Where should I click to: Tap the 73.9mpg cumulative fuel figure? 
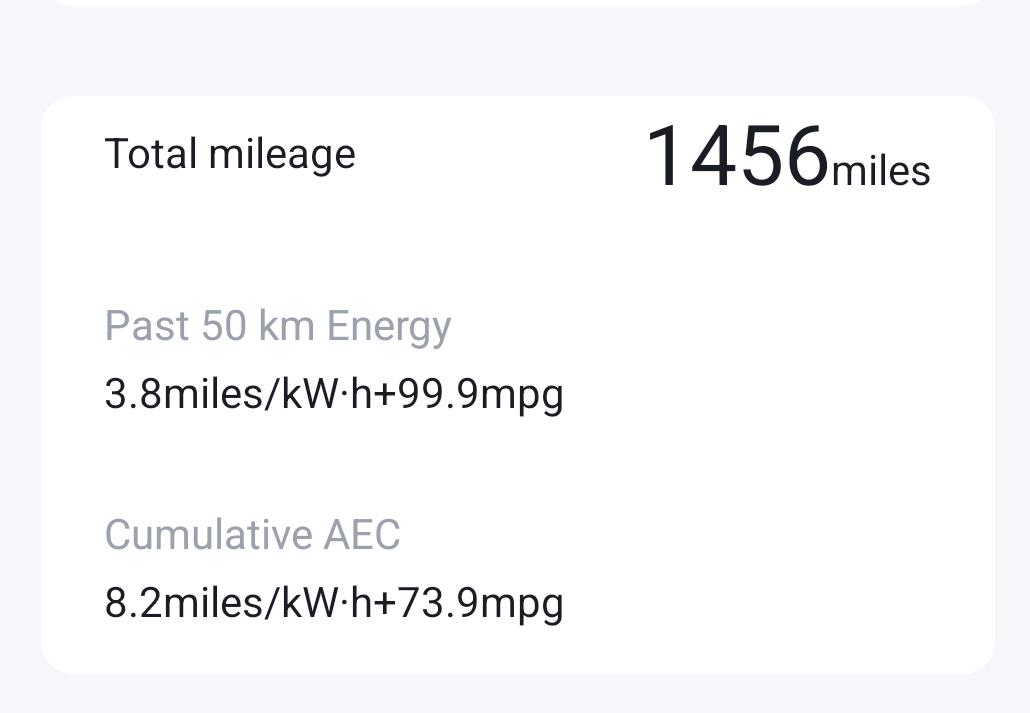(x=481, y=603)
